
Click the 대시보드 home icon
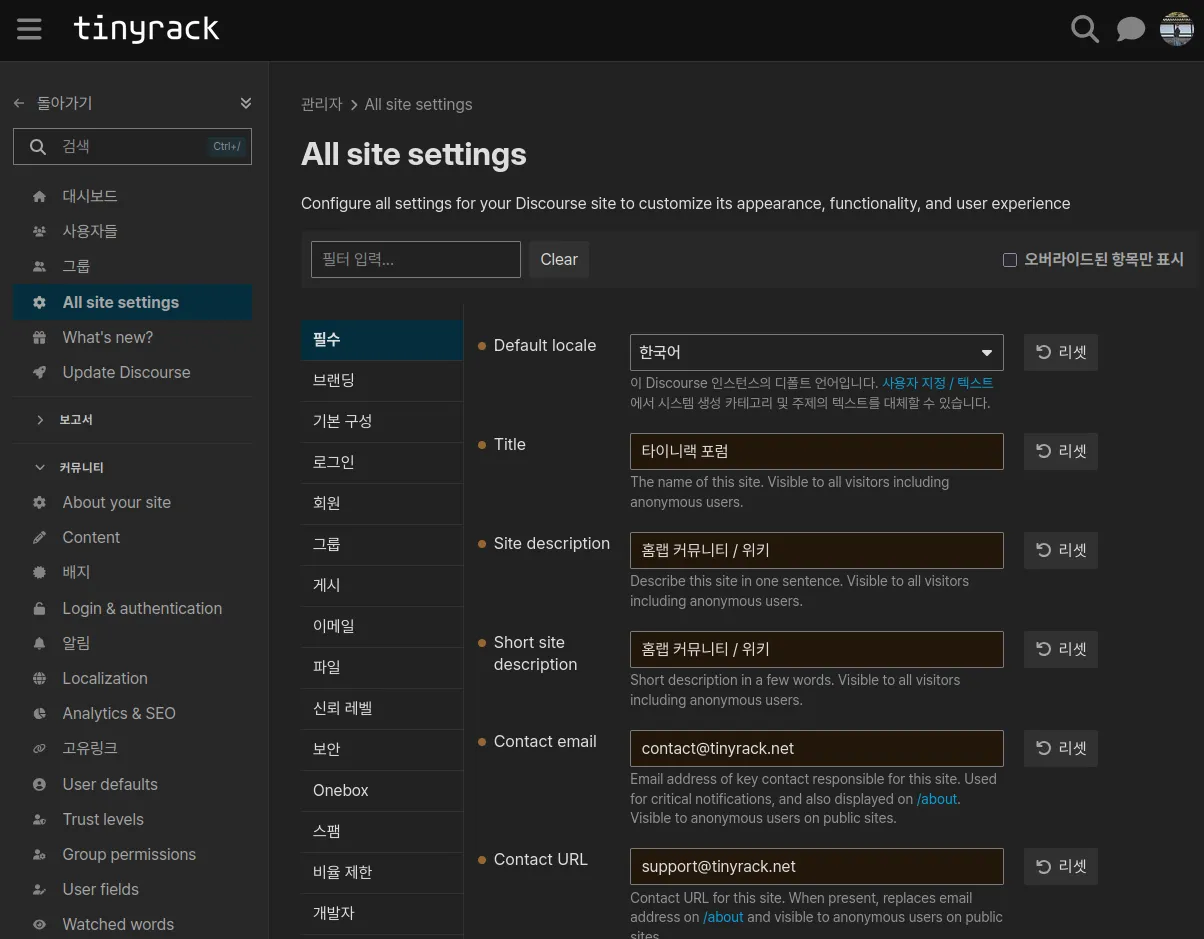[x=39, y=196]
